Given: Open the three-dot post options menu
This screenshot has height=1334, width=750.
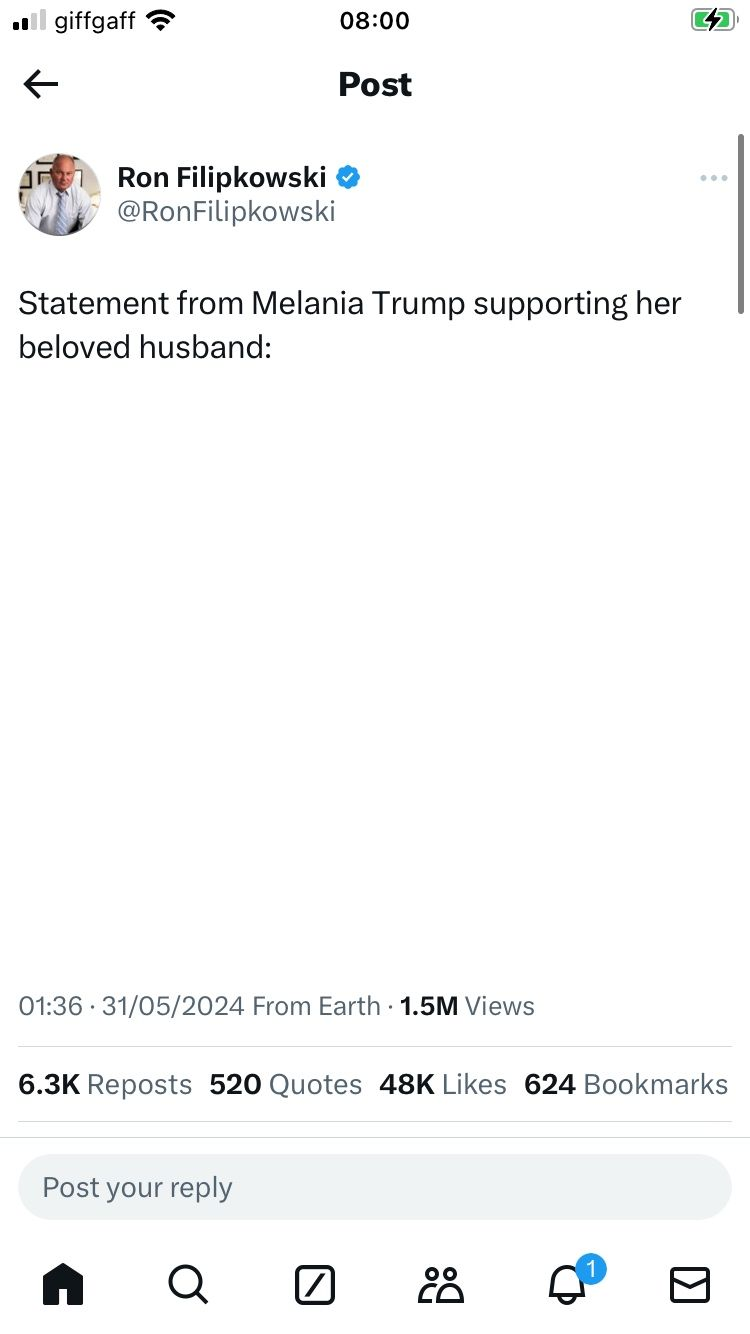Looking at the screenshot, I should [x=714, y=179].
